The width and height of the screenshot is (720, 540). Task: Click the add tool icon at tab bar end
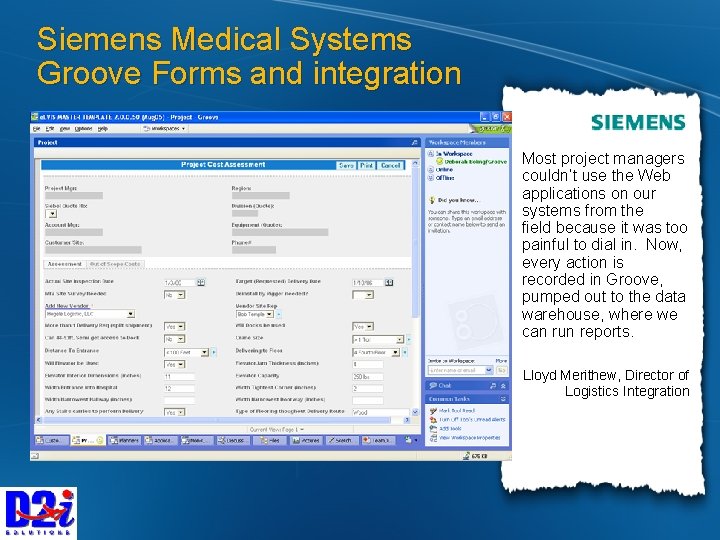click(x=408, y=440)
